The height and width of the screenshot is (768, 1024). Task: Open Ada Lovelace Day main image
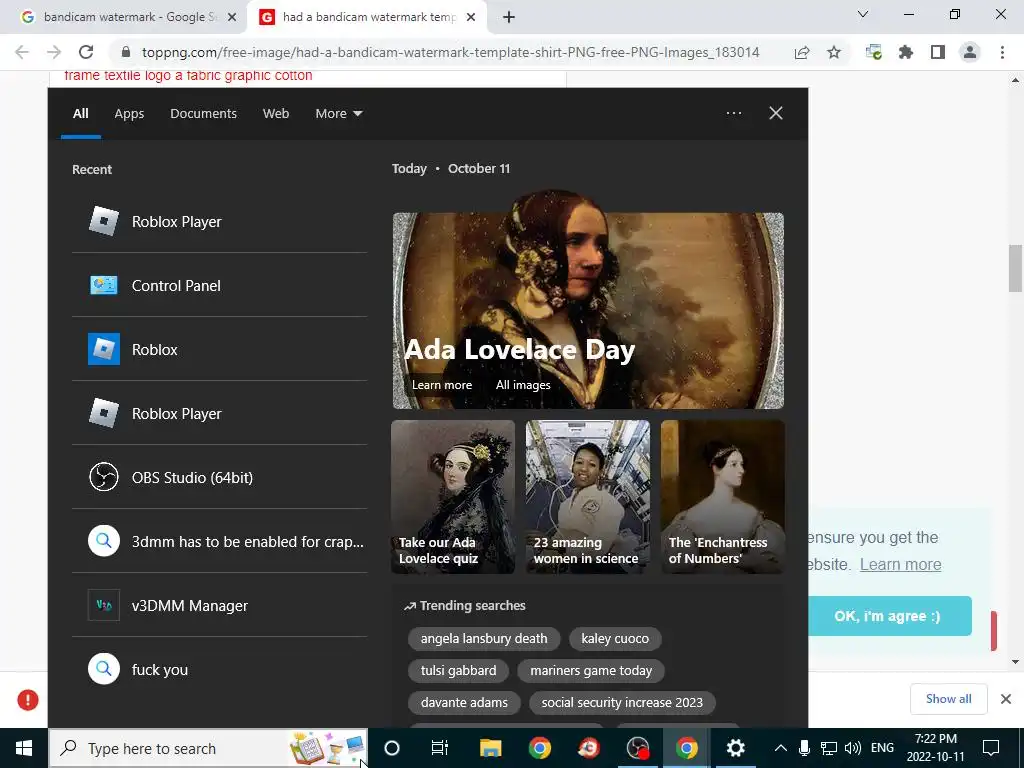click(588, 300)
